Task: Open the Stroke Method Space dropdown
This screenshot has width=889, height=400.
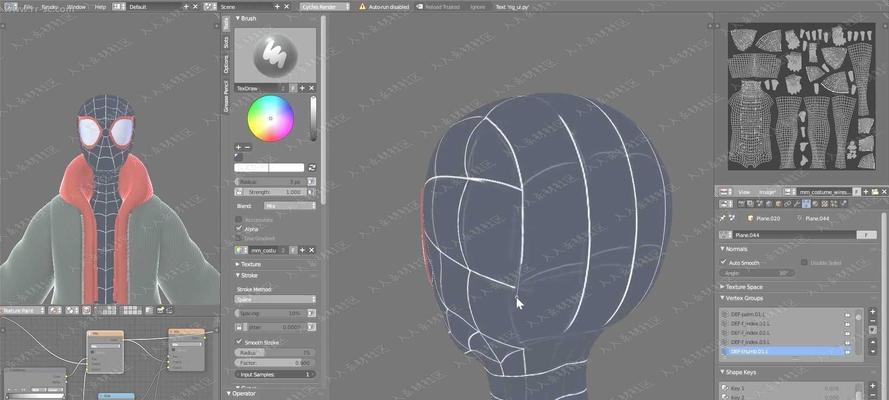Action: [x=274, y=298]
